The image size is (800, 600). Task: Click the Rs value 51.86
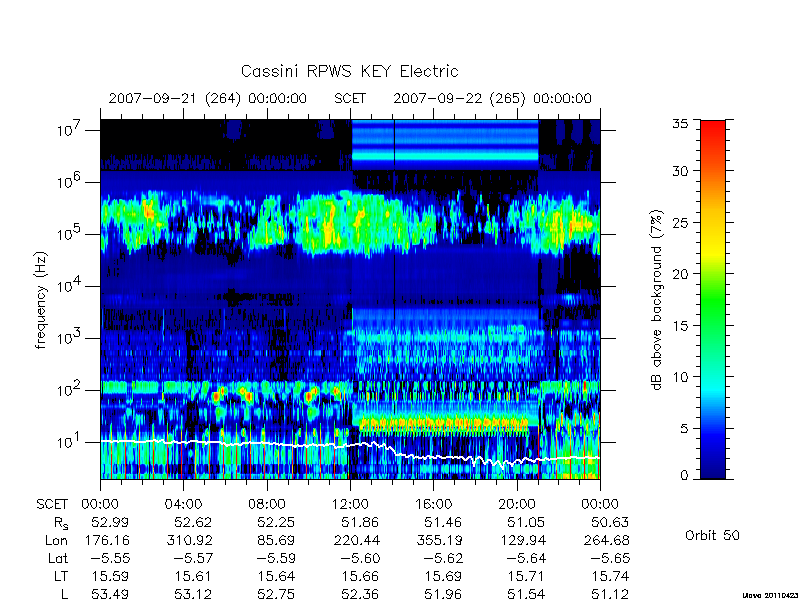pos(360,522)
